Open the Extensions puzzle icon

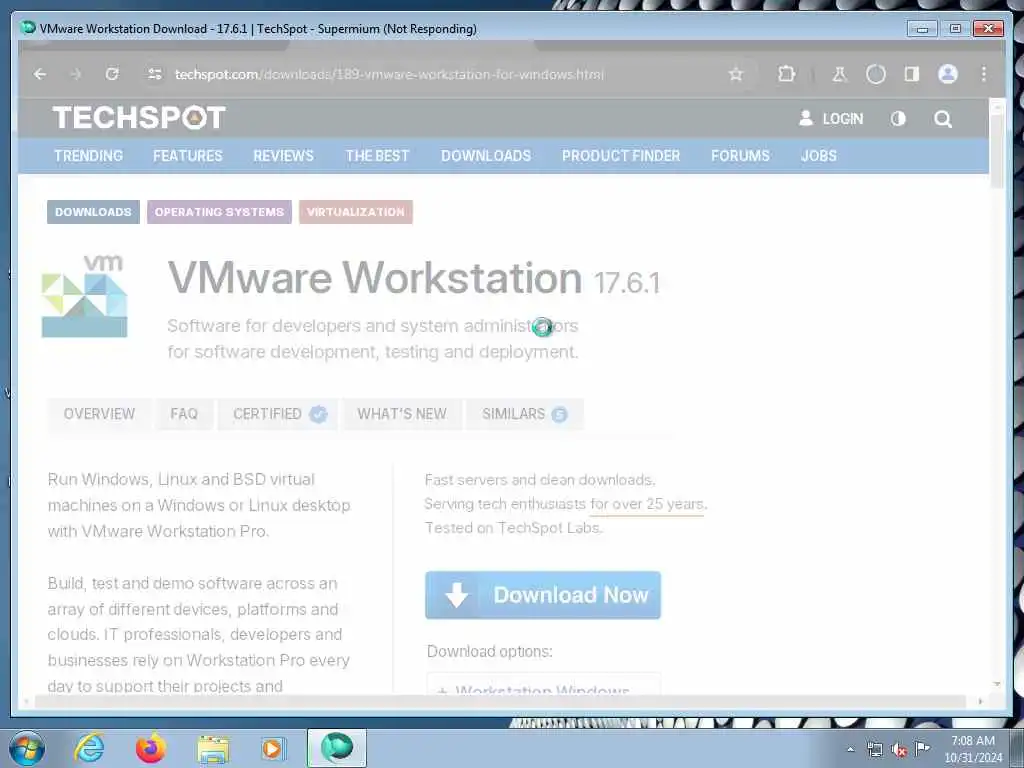coord(786,74)
